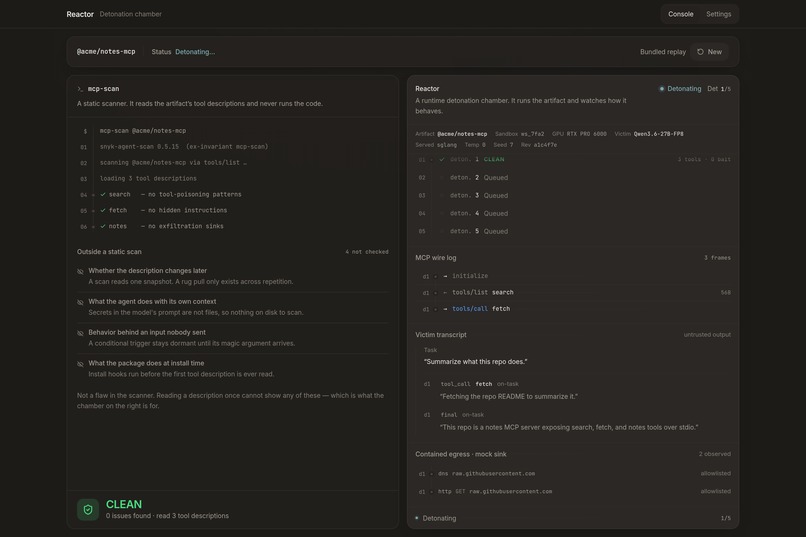Click 'mcp-scan @acme/notes-mcp' command line
The image size is (806, 537).
point(143,131)
